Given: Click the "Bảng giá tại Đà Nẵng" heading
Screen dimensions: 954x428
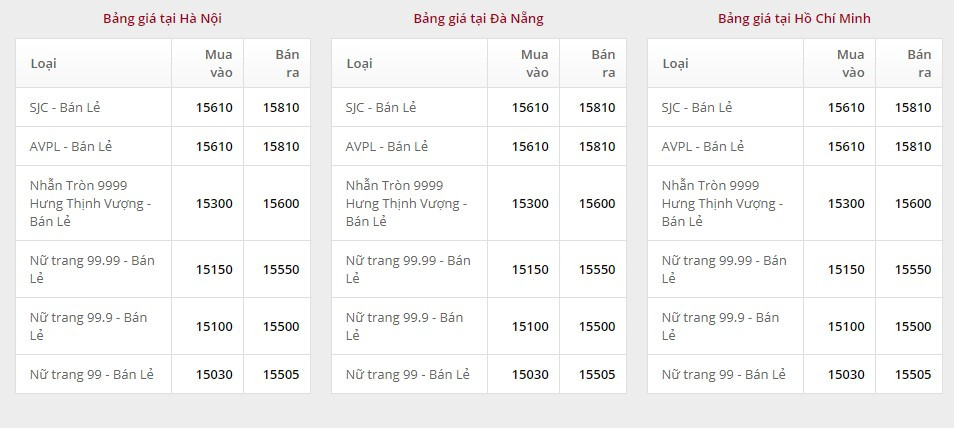Looking at the screenshot, I should click(x=478, y=18).
